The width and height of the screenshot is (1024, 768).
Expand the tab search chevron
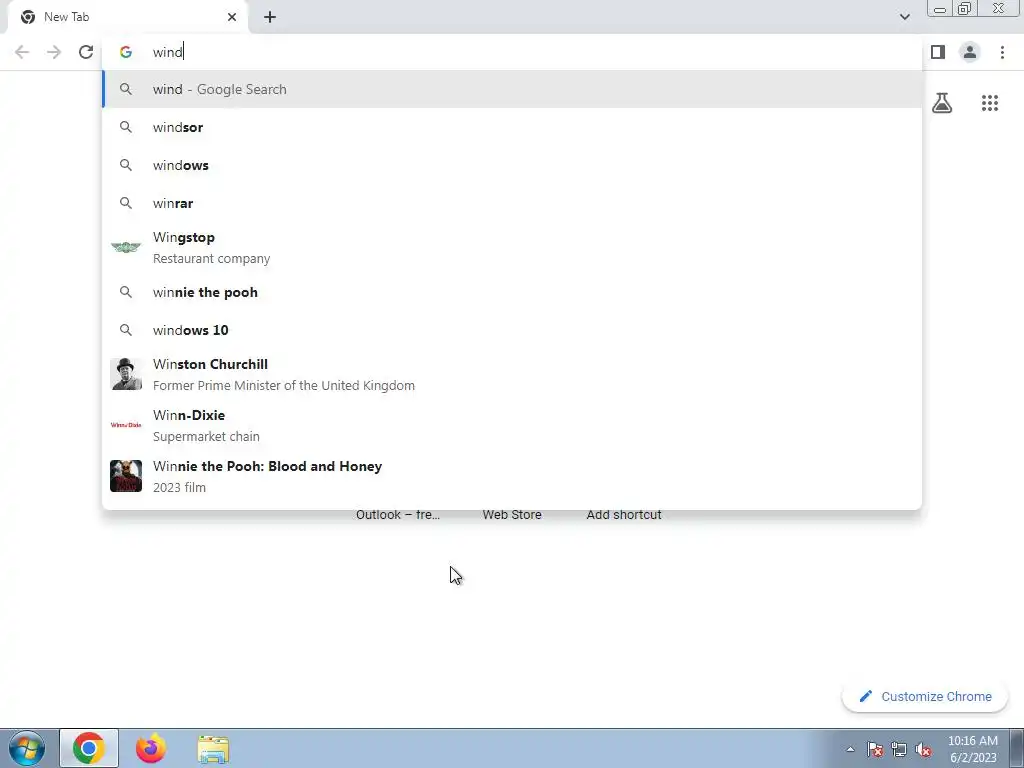pos(904,17)
